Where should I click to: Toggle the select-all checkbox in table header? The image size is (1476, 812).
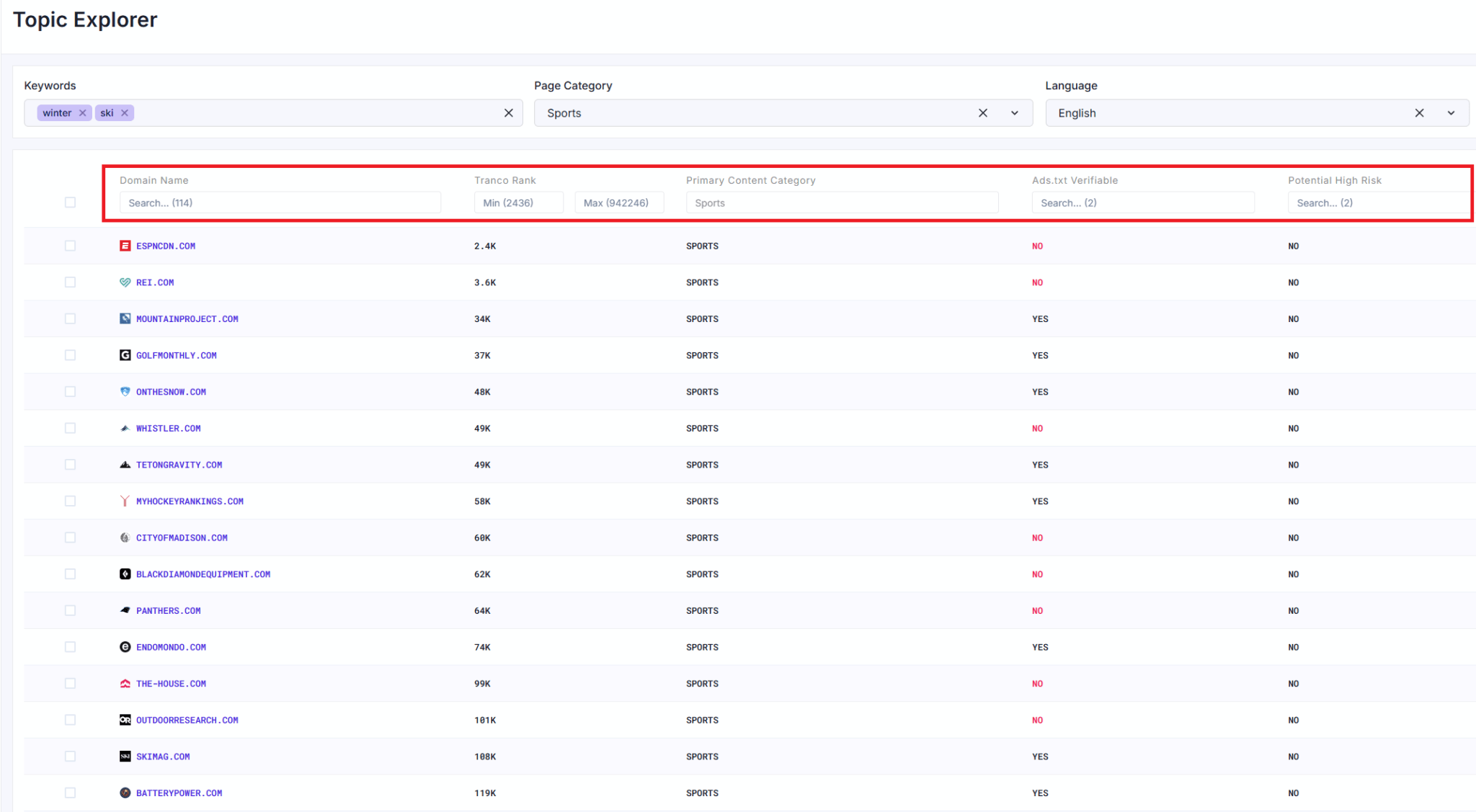[70, 202]
